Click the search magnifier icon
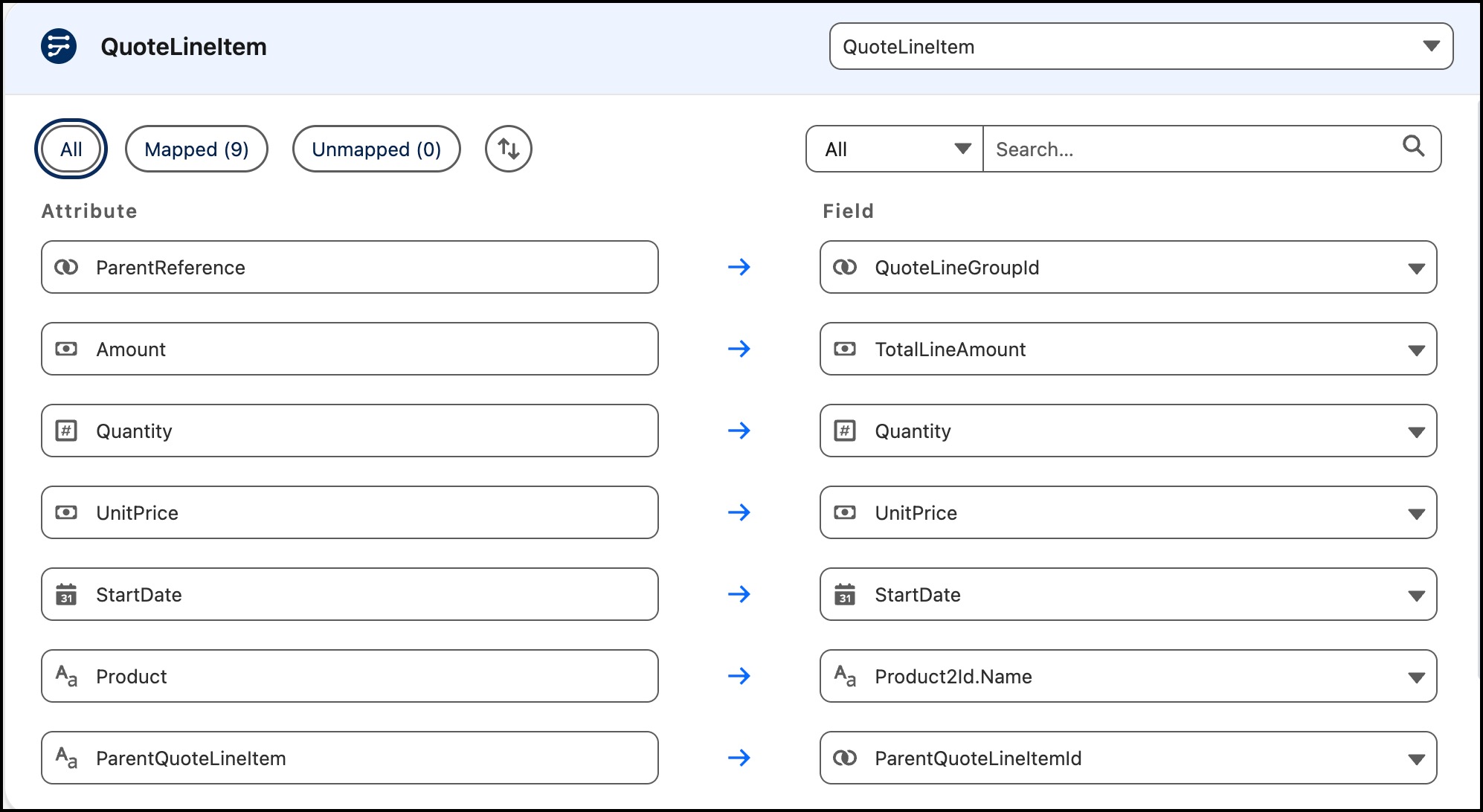Viewport: 1483px width, 812px height. coord(1413,146)
